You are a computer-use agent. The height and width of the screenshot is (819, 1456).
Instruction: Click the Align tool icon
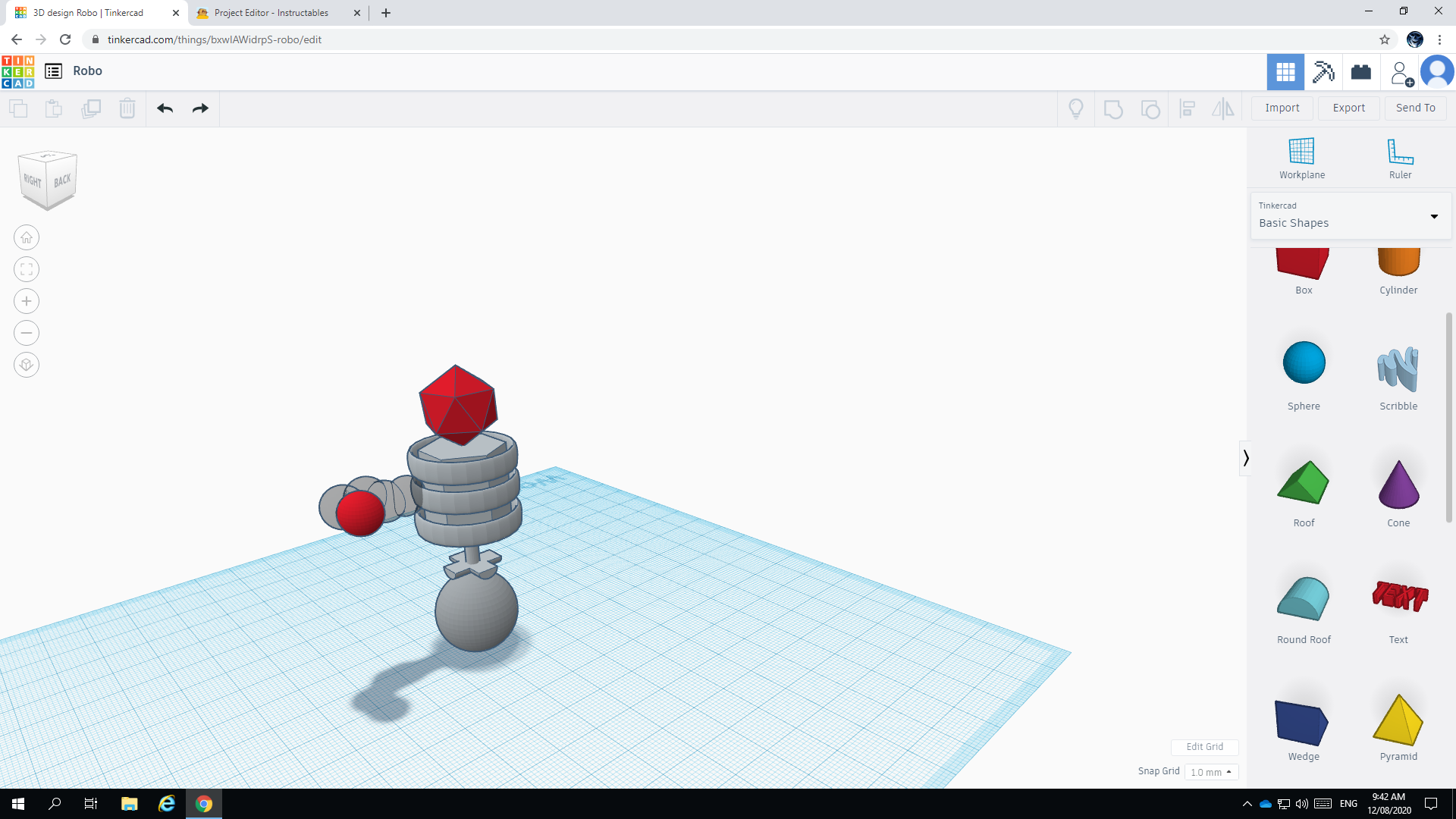[1188, 109]
